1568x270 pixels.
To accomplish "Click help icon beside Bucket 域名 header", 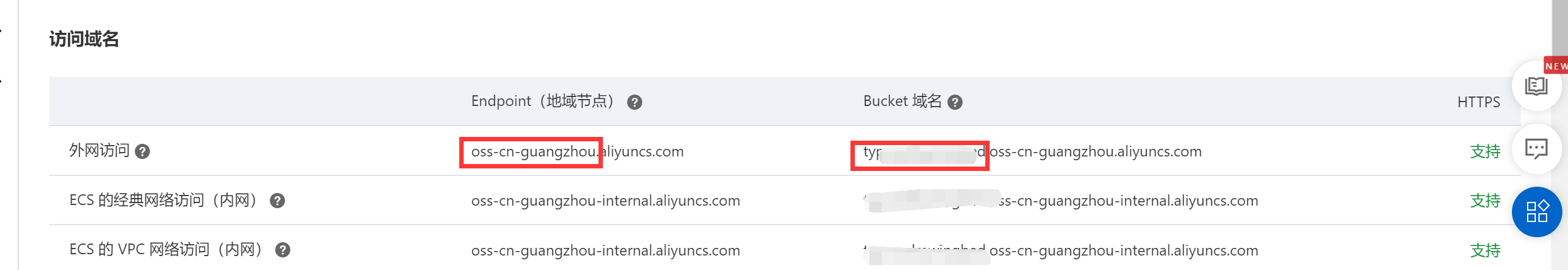I will tap(955, 102).
